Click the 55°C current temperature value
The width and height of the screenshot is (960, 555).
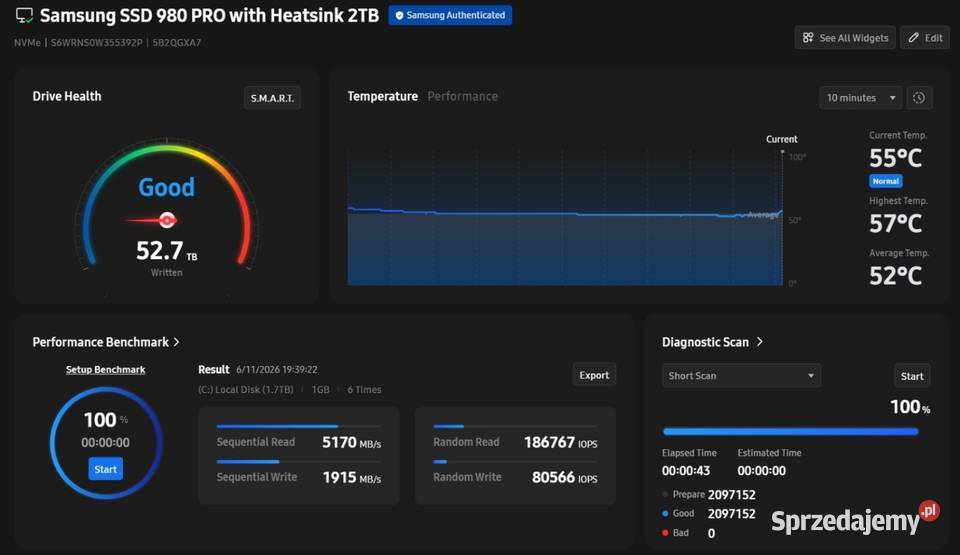[895, 158]
